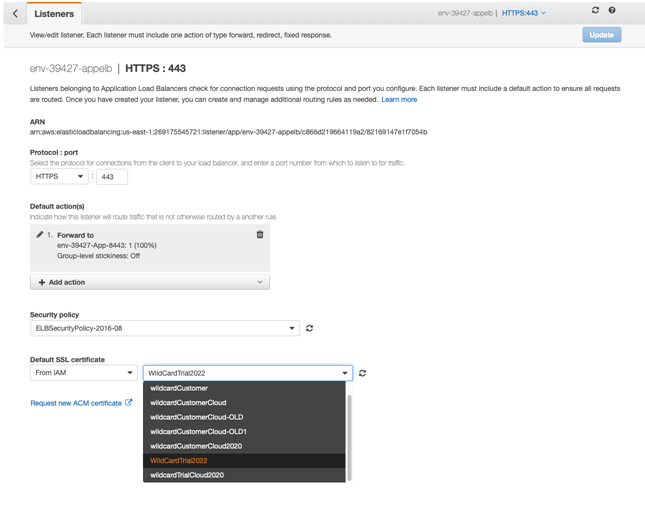The image size is (645, 520).
Task: Delete the Forward to action with trash icon
Action: (x=260, y=235)
